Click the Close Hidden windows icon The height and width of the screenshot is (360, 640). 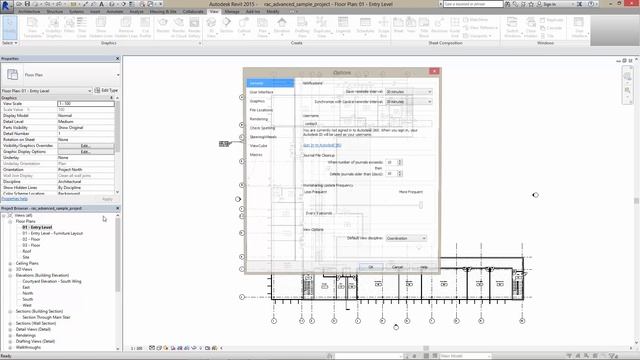pos(531,27)
